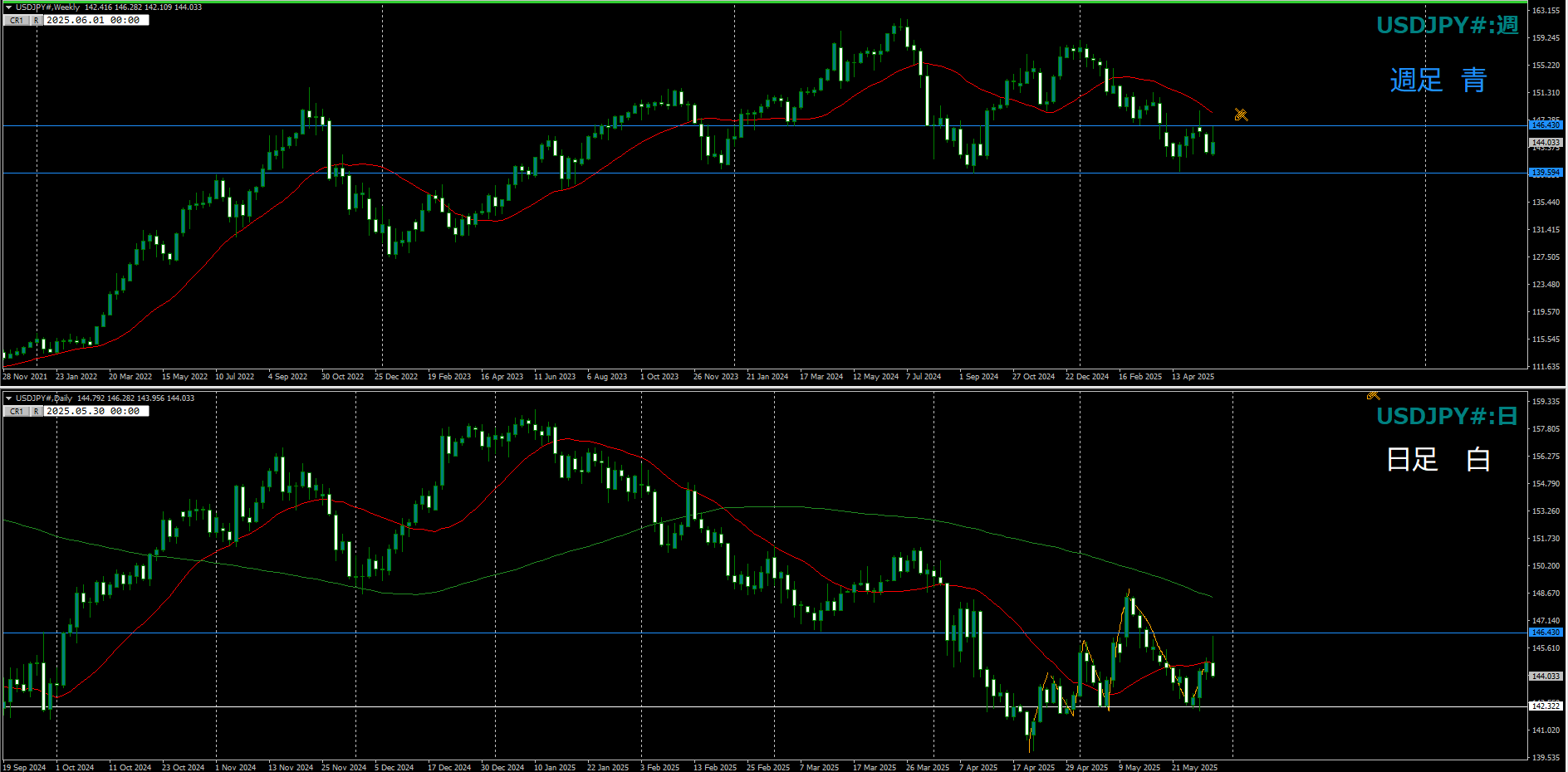Click the 日足 白 white label
The height and width of the screenshot is (772, 1568).
1438,459
